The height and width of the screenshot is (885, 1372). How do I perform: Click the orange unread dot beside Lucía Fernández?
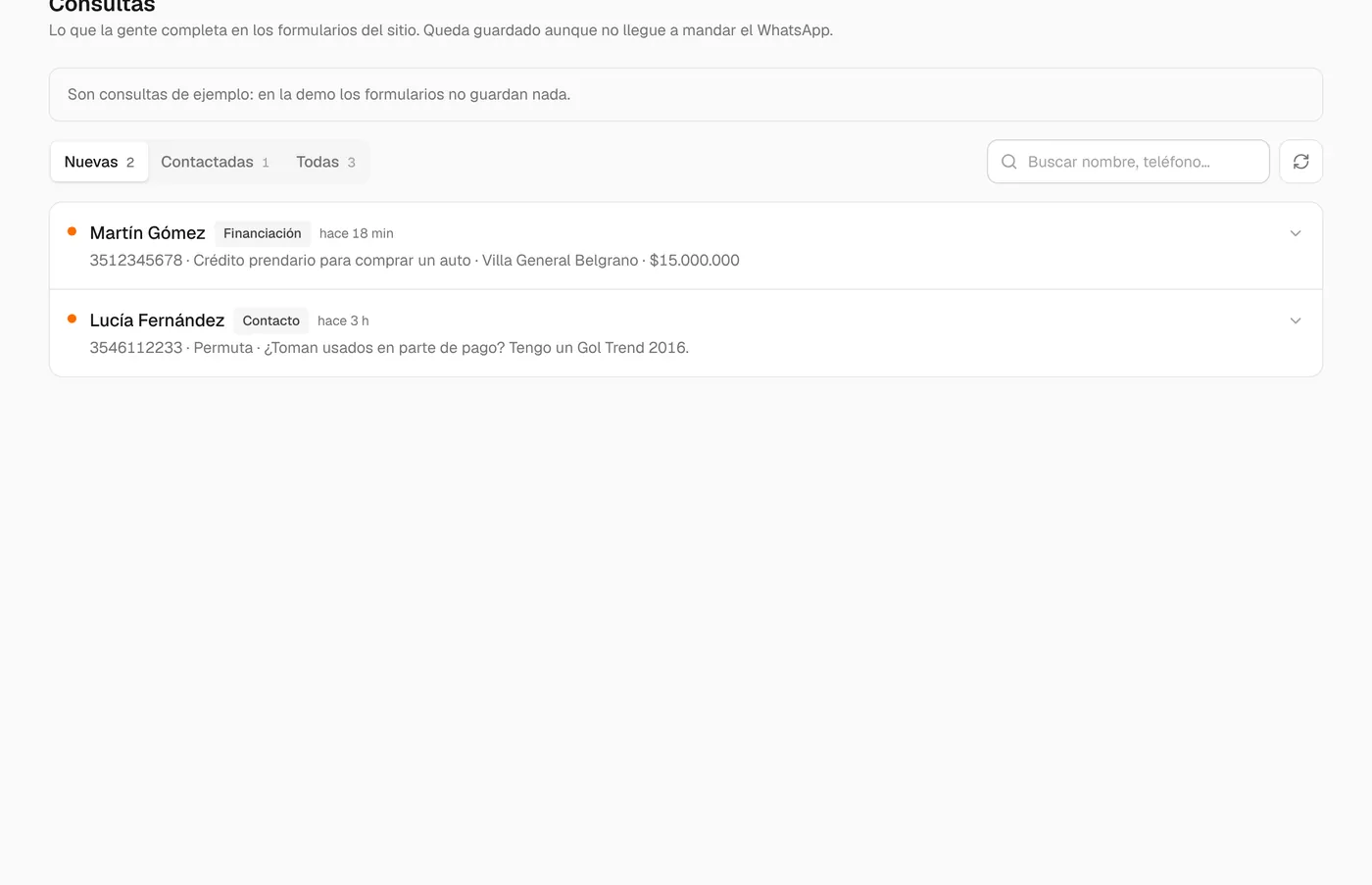pos(72,319)
